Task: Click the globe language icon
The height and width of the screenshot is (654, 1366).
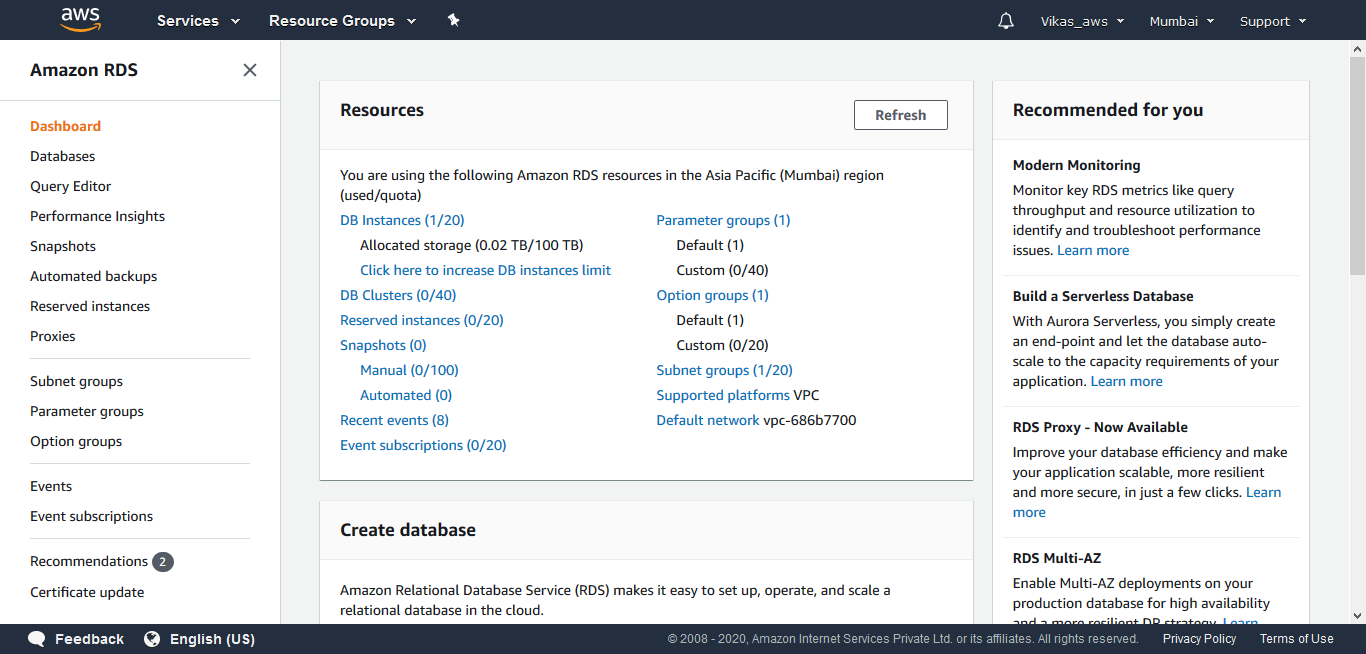Action: point(152,639)
